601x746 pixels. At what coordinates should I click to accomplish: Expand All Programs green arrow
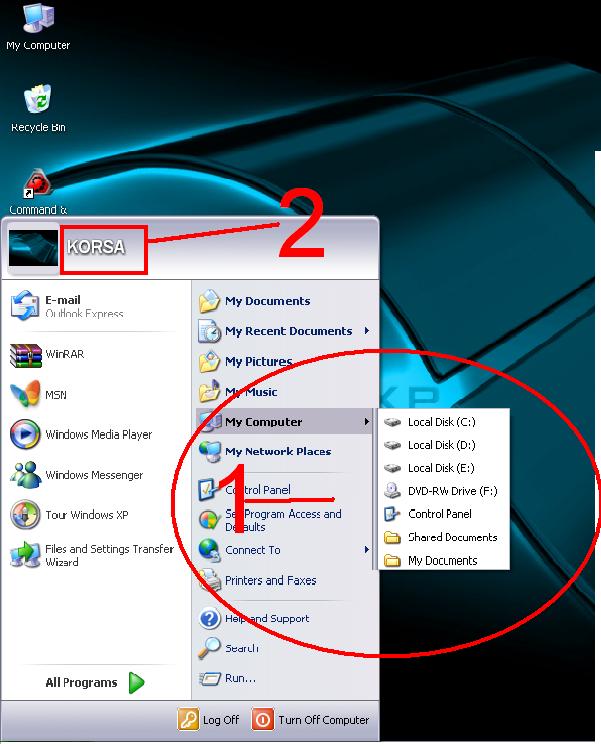point(137,683)
